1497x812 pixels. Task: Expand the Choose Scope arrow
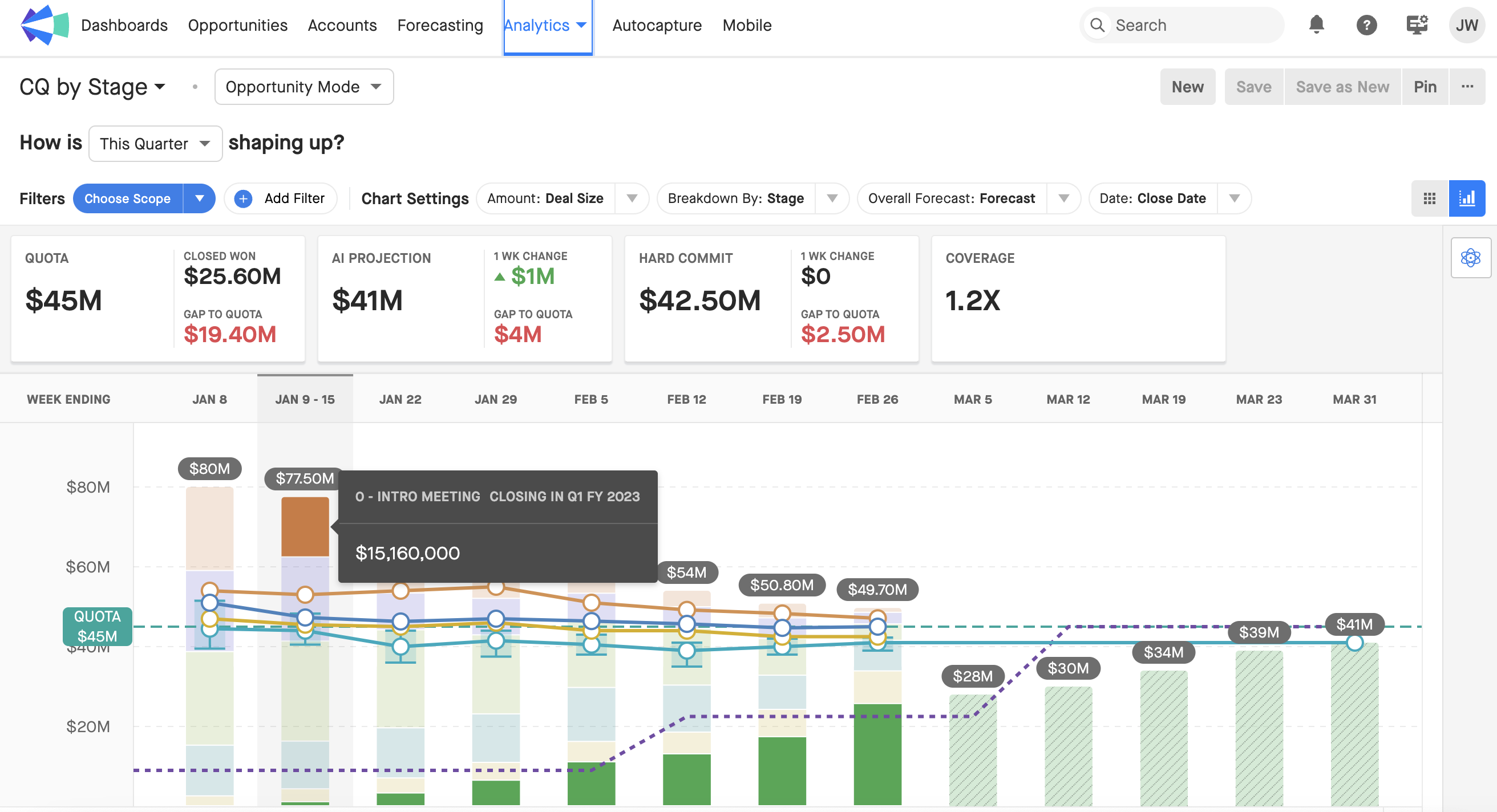[199, 198]
